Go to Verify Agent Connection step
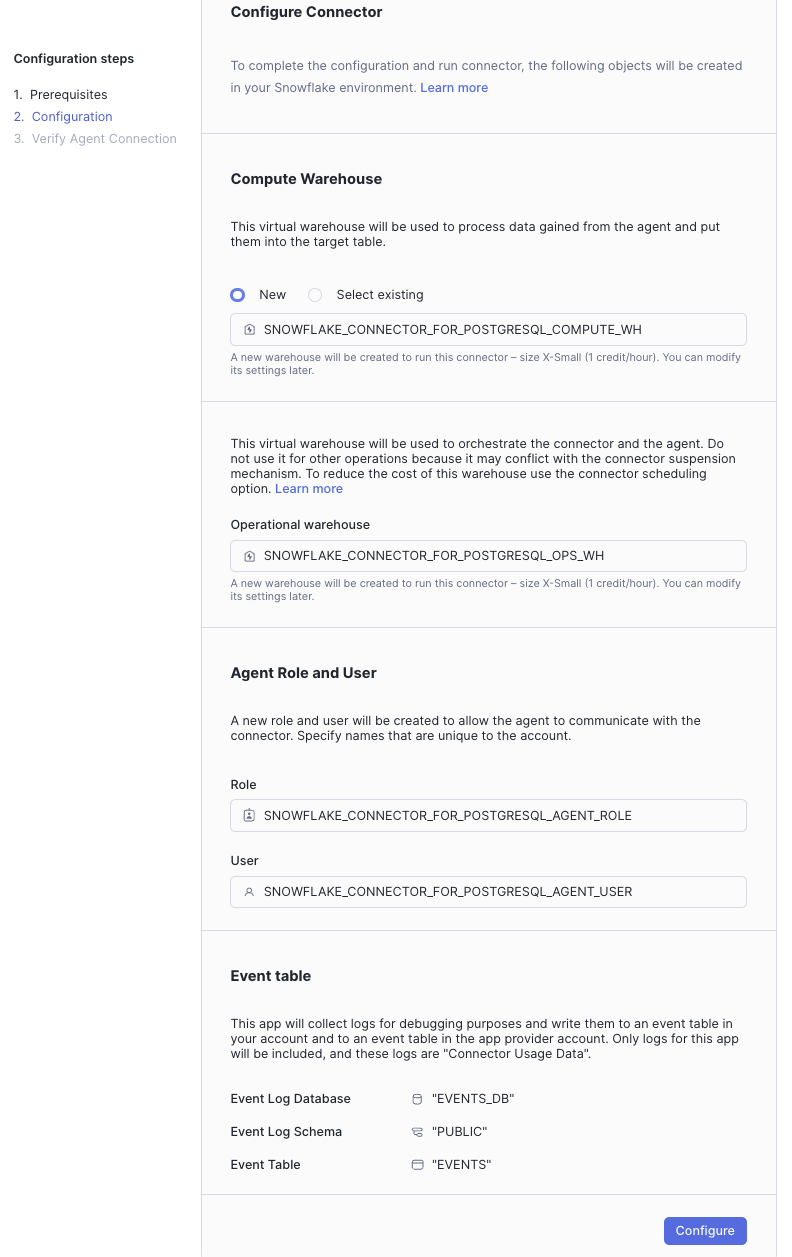792x1257 pixels. pos(104,138)
